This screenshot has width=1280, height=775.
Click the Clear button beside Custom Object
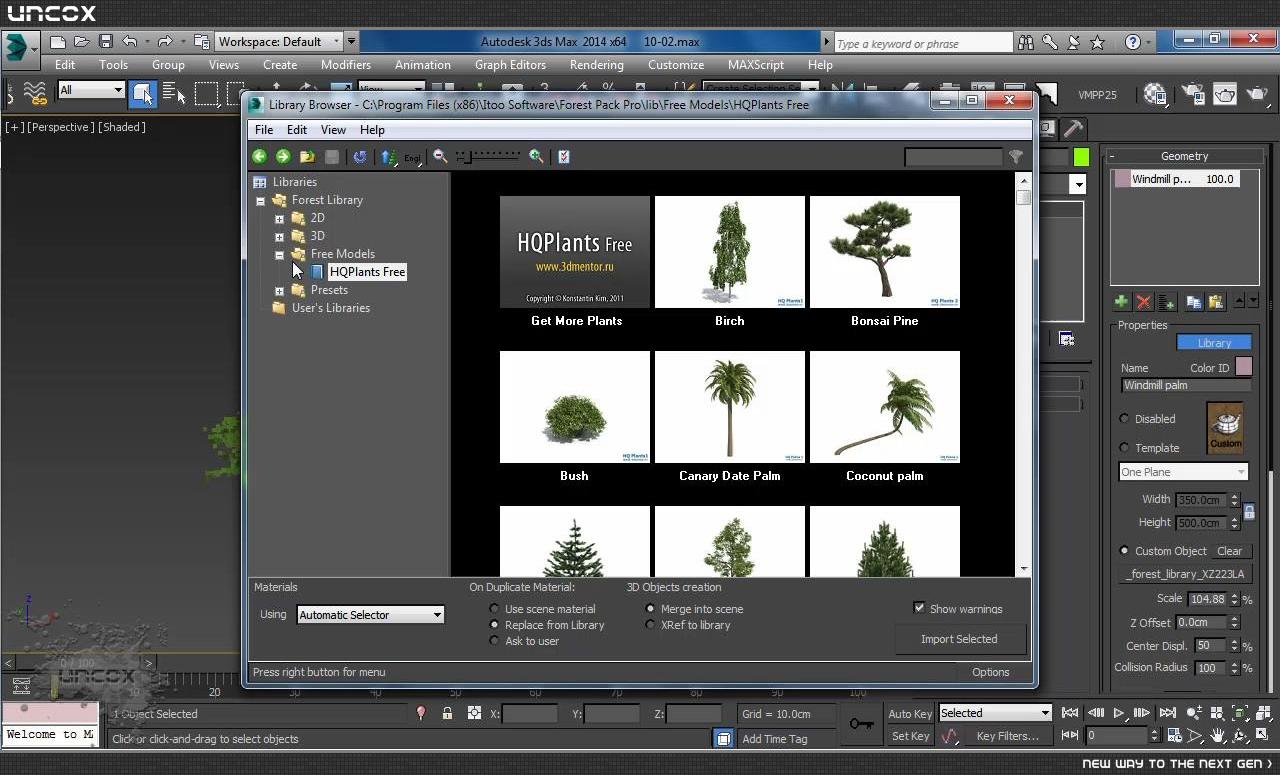coord(1230,551)
